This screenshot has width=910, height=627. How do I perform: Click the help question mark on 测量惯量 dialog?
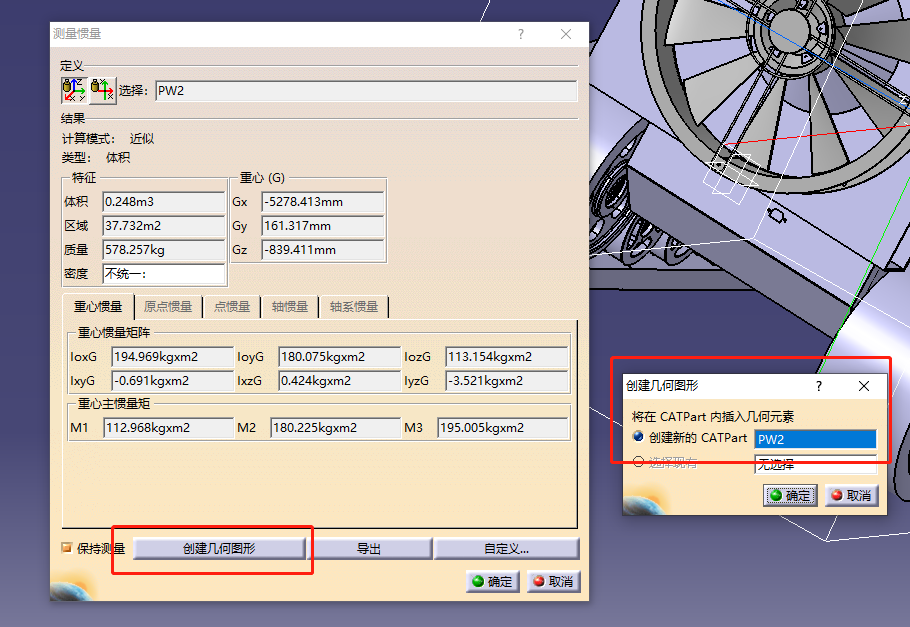click(520, 33)
